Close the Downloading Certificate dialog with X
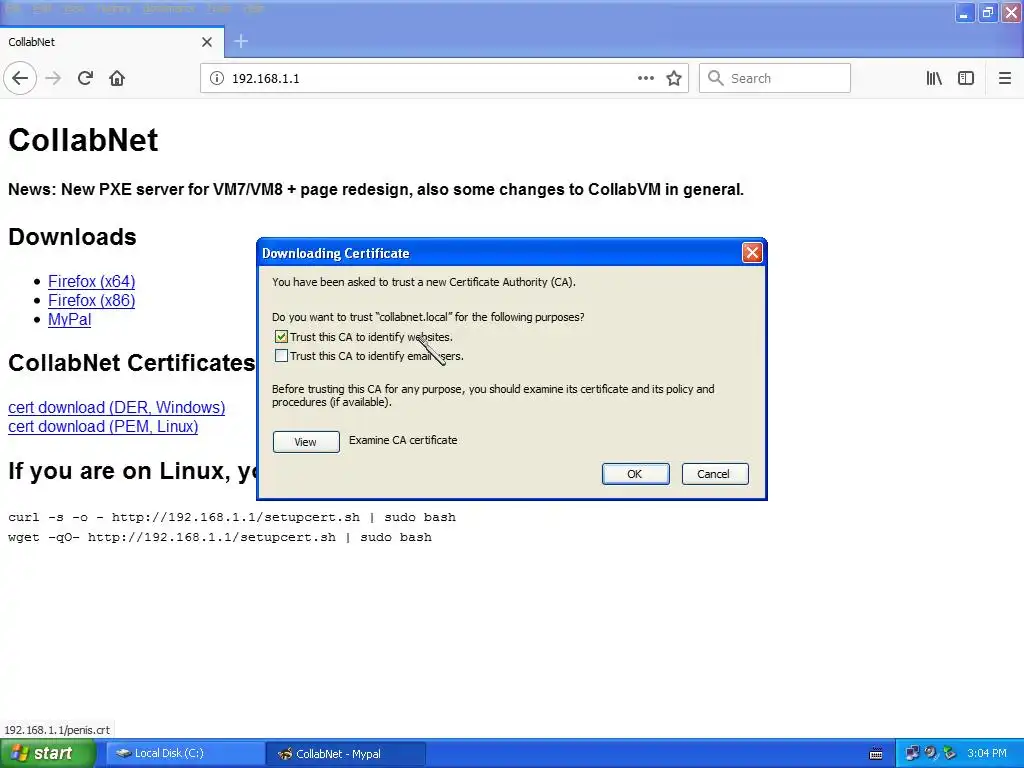The height and width of the screenshot is (768, 1024). pyautogui.click(x=752, y=253)
